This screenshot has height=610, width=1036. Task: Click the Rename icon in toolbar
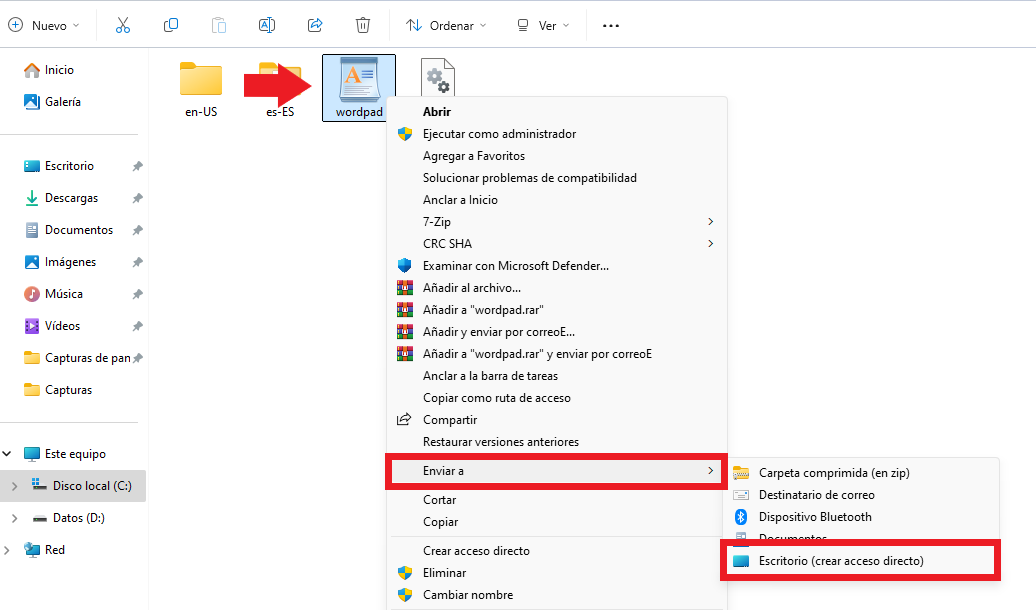(267, 26)
